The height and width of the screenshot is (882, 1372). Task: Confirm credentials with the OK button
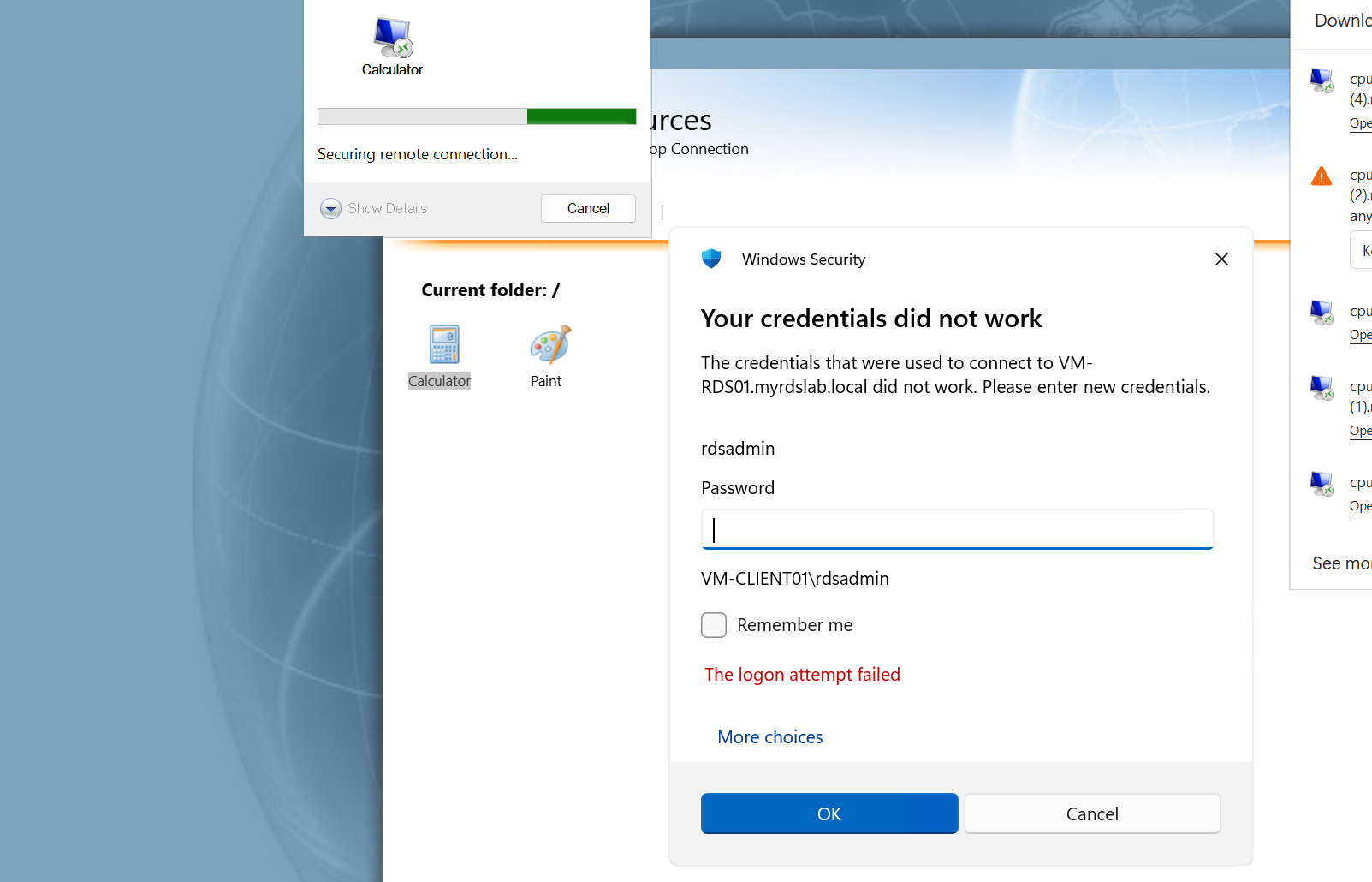[x=829, y=813]
